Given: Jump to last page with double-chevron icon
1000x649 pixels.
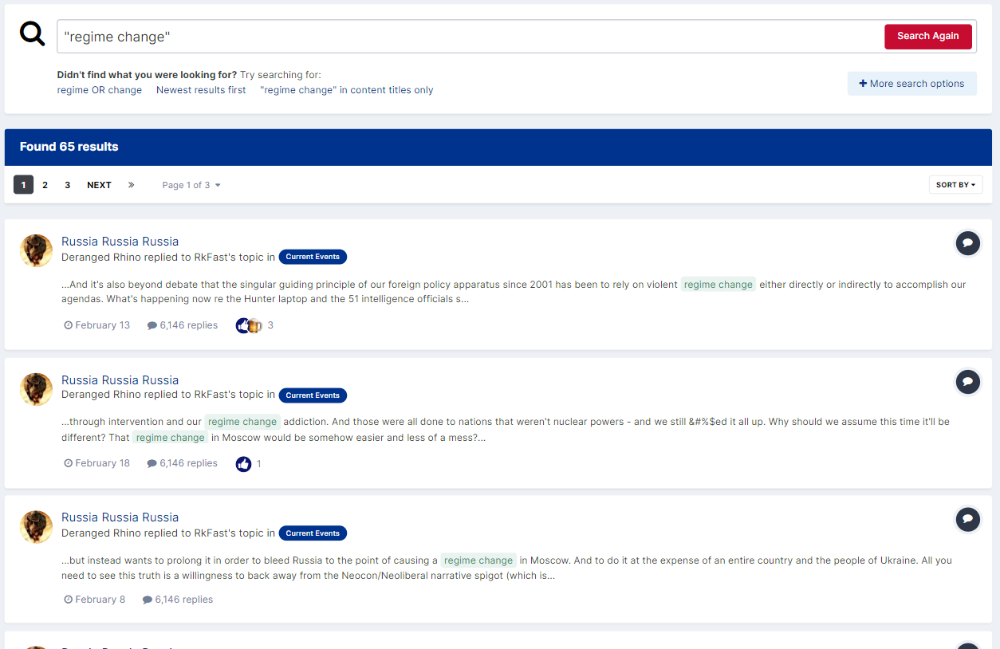Looking at the screenshot, I should pyautogui.click(x=131, y=185).
